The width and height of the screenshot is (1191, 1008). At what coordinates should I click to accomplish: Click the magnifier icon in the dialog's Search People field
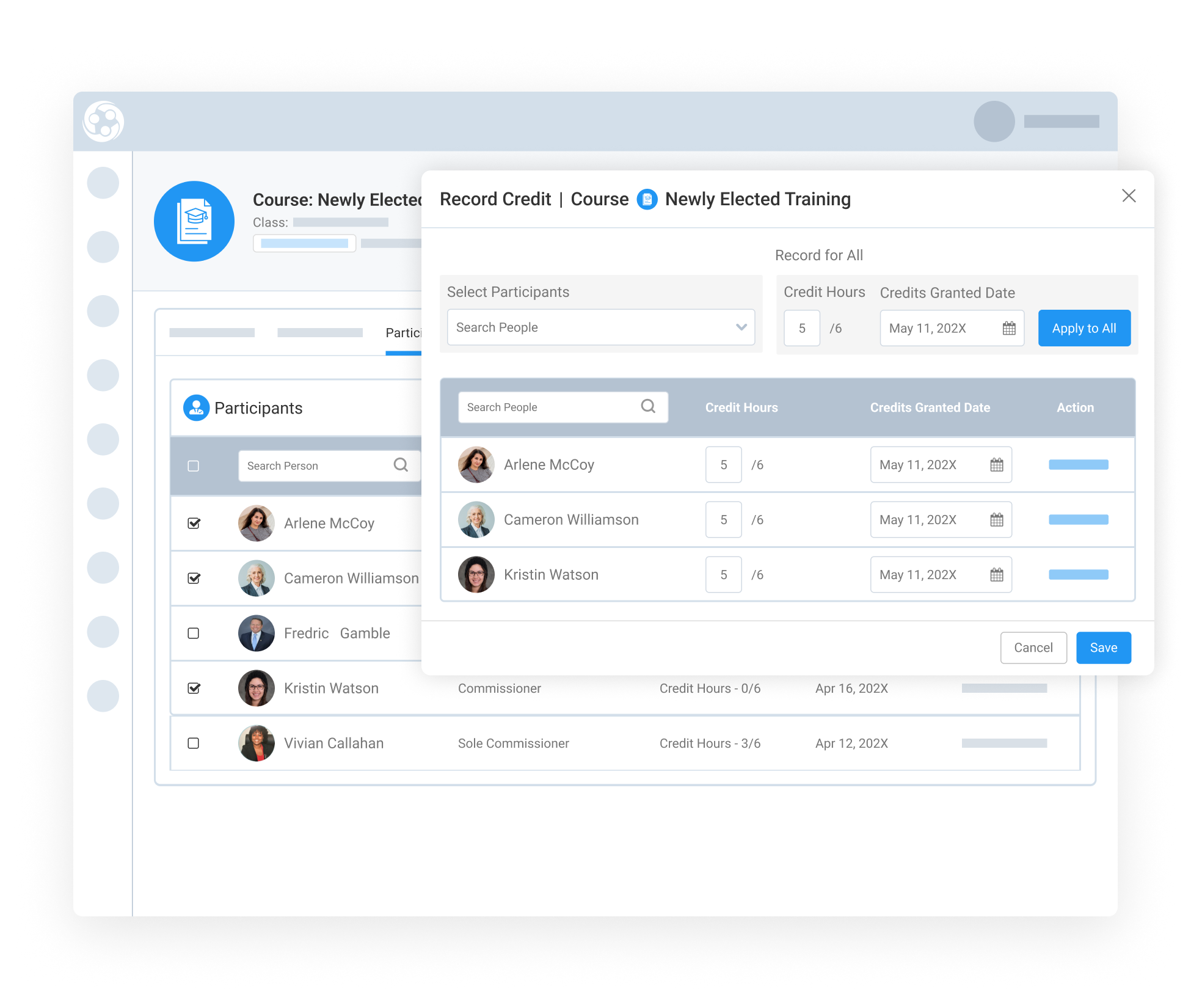point(648,406)
